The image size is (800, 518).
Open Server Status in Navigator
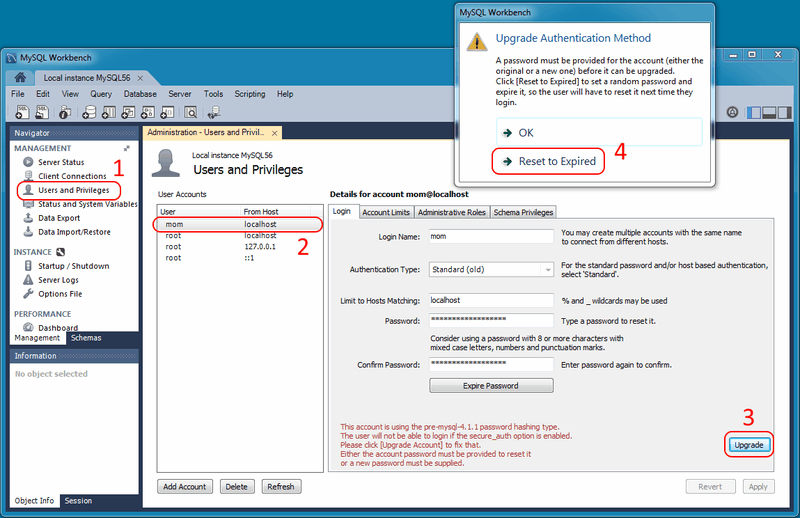(60, 162)
